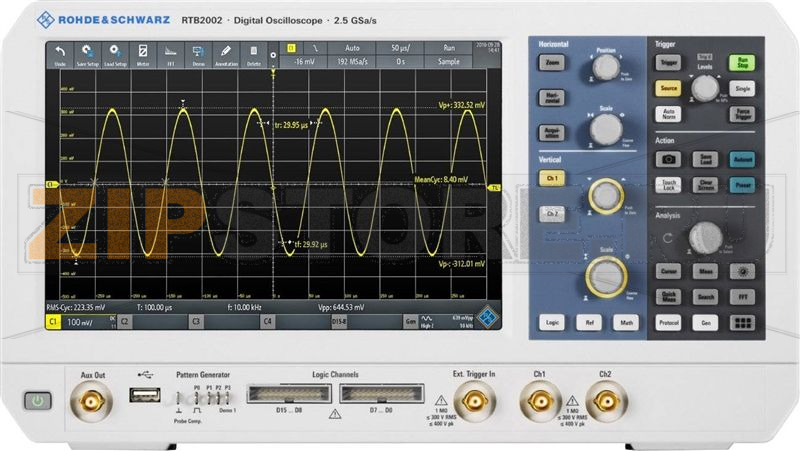This screenshot has height=451, width=800.
Task: Open the 50 µs/ timebase field
Action: pyautogui.click(x=400, y=48)
